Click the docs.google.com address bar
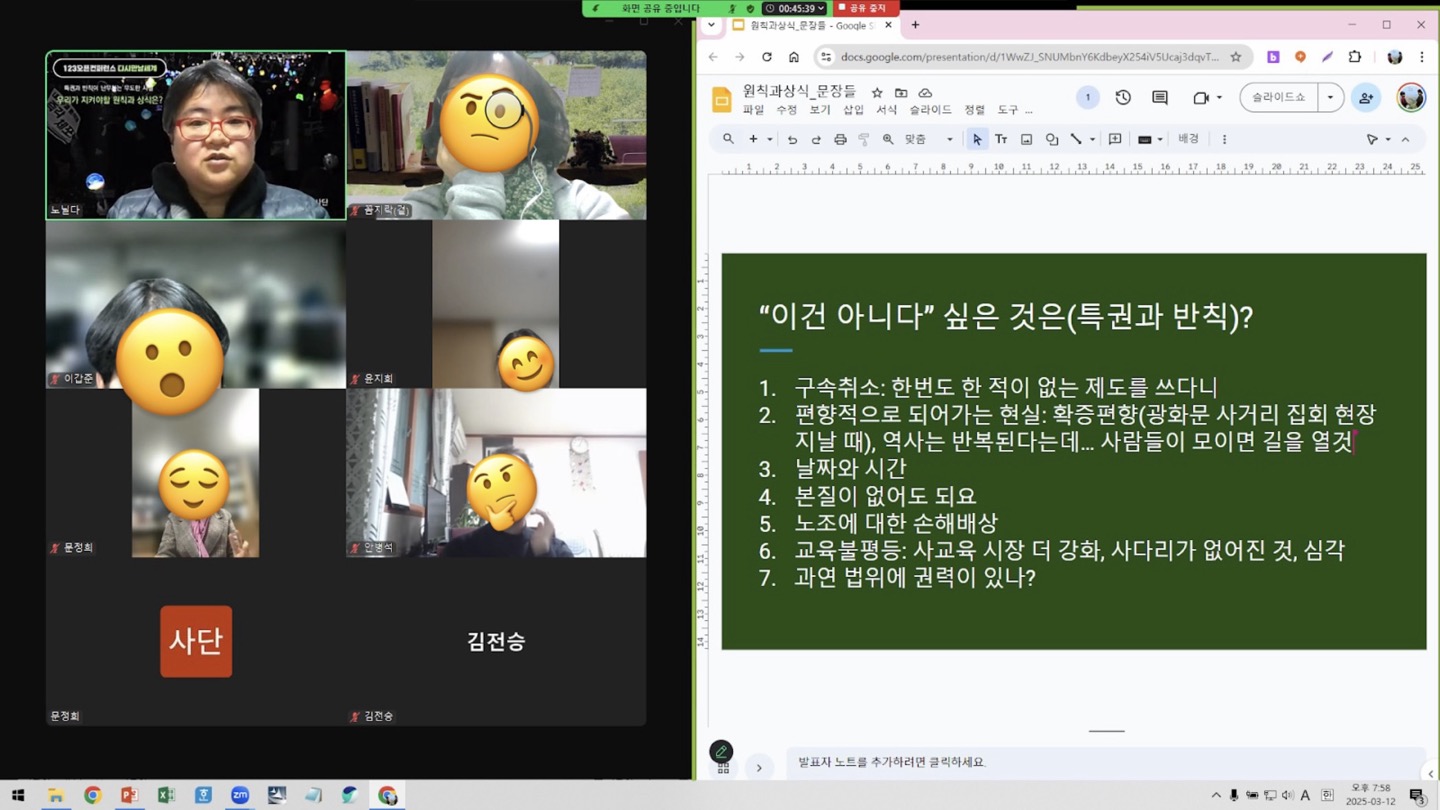The height and width of the screenshot is (810, 1440). pyautogui.click(x=1030, y=57)
